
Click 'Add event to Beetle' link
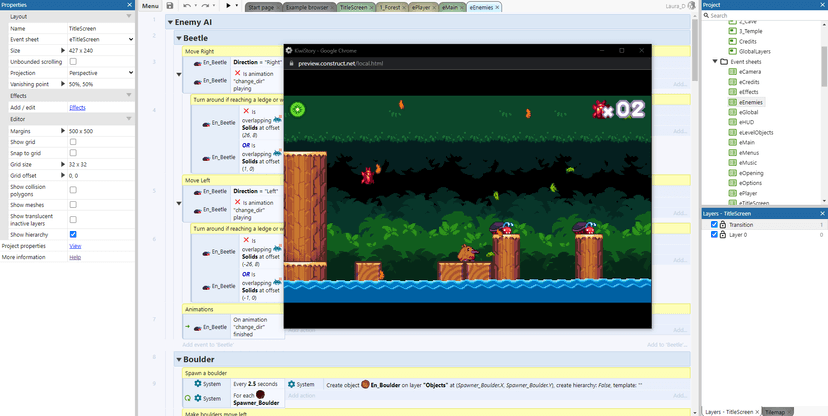(x=208, y=345)
